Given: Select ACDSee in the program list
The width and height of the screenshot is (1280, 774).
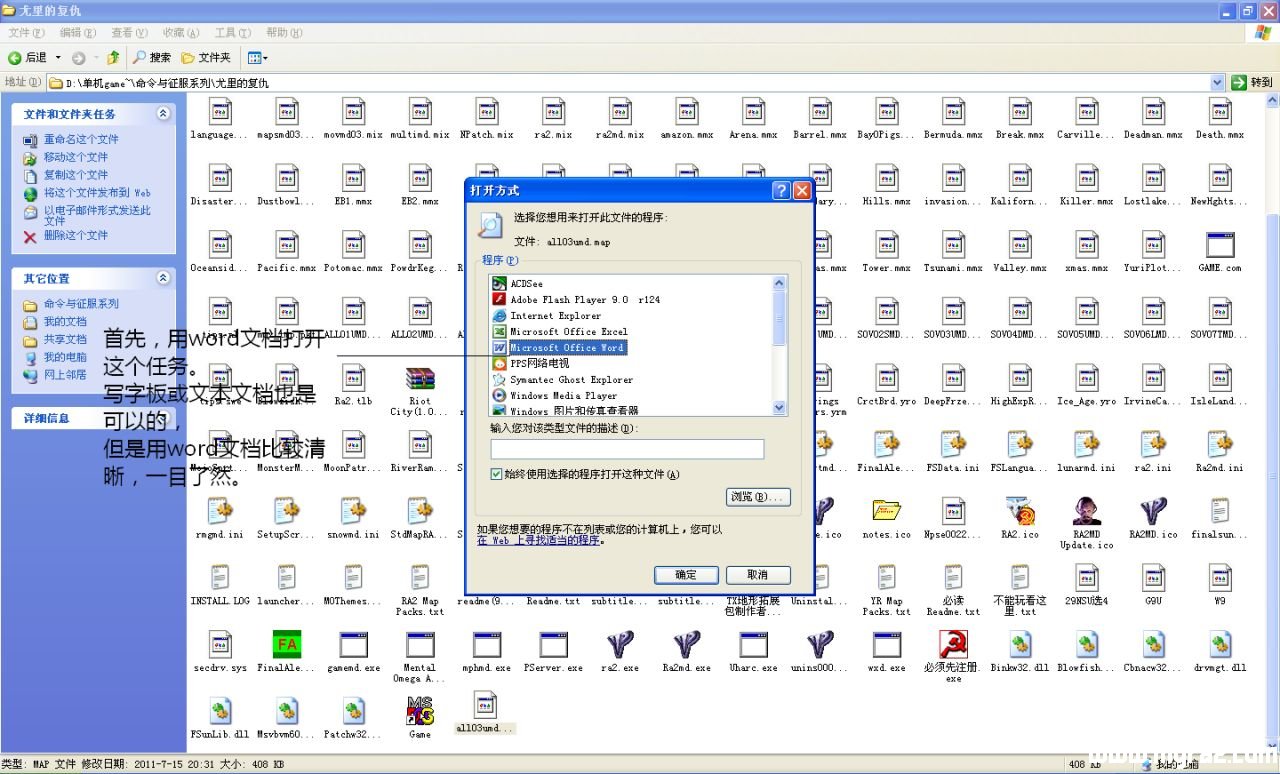Looking at the screenshot, I should (527, 284).
